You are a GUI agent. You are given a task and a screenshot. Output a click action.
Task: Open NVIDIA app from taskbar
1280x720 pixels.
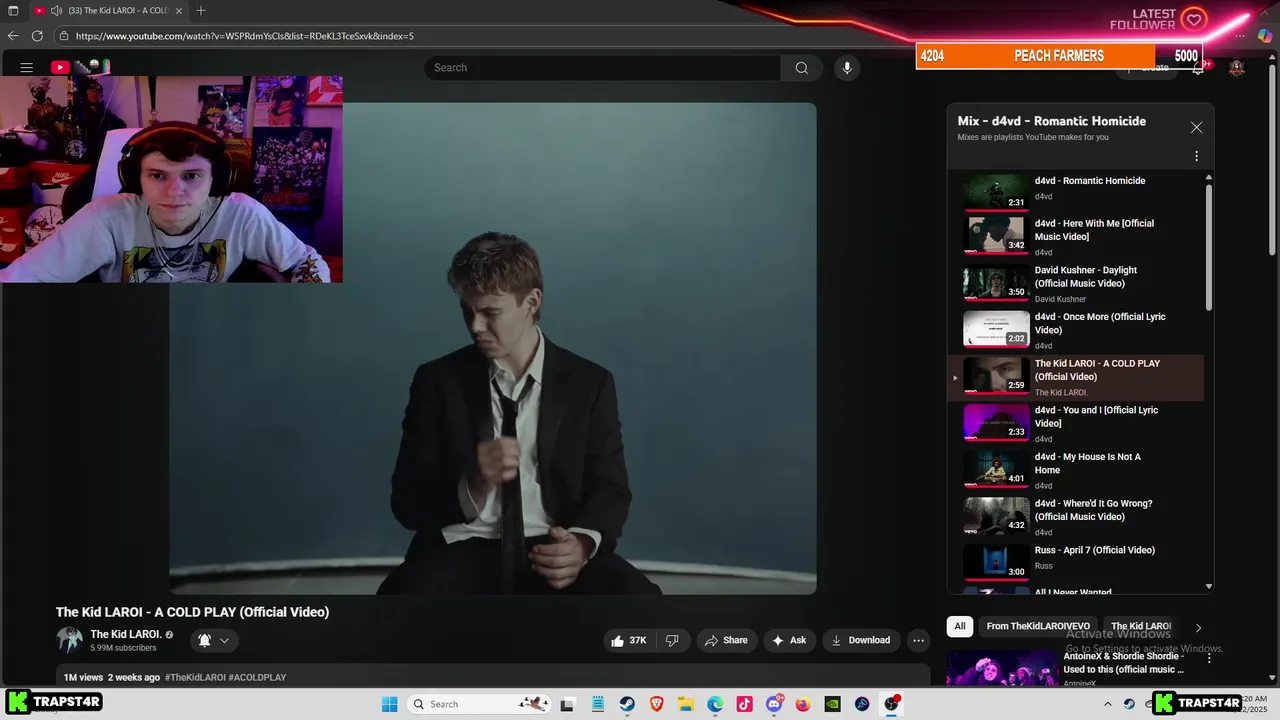(x=833, y=704)
